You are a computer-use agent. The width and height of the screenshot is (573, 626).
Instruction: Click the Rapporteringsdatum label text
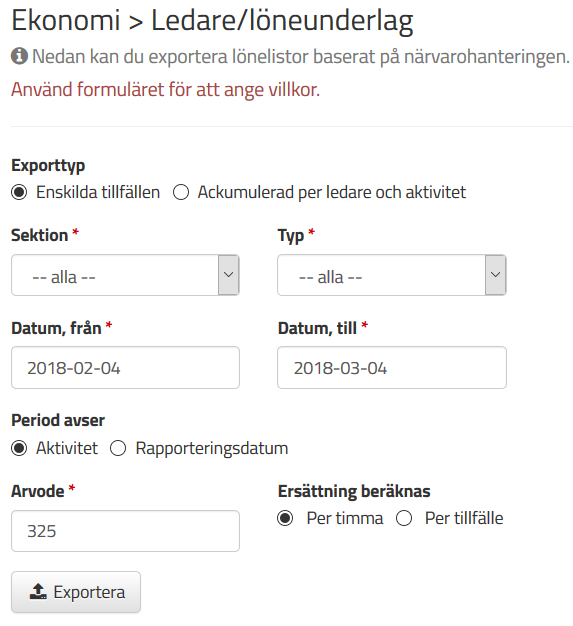click(x=212, y=449)
